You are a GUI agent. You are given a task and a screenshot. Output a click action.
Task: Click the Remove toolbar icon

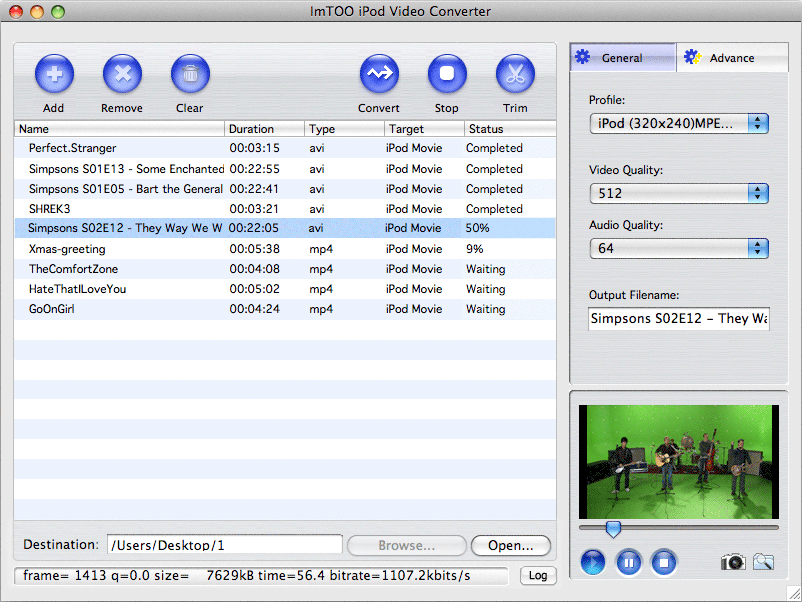click(122, 74)
